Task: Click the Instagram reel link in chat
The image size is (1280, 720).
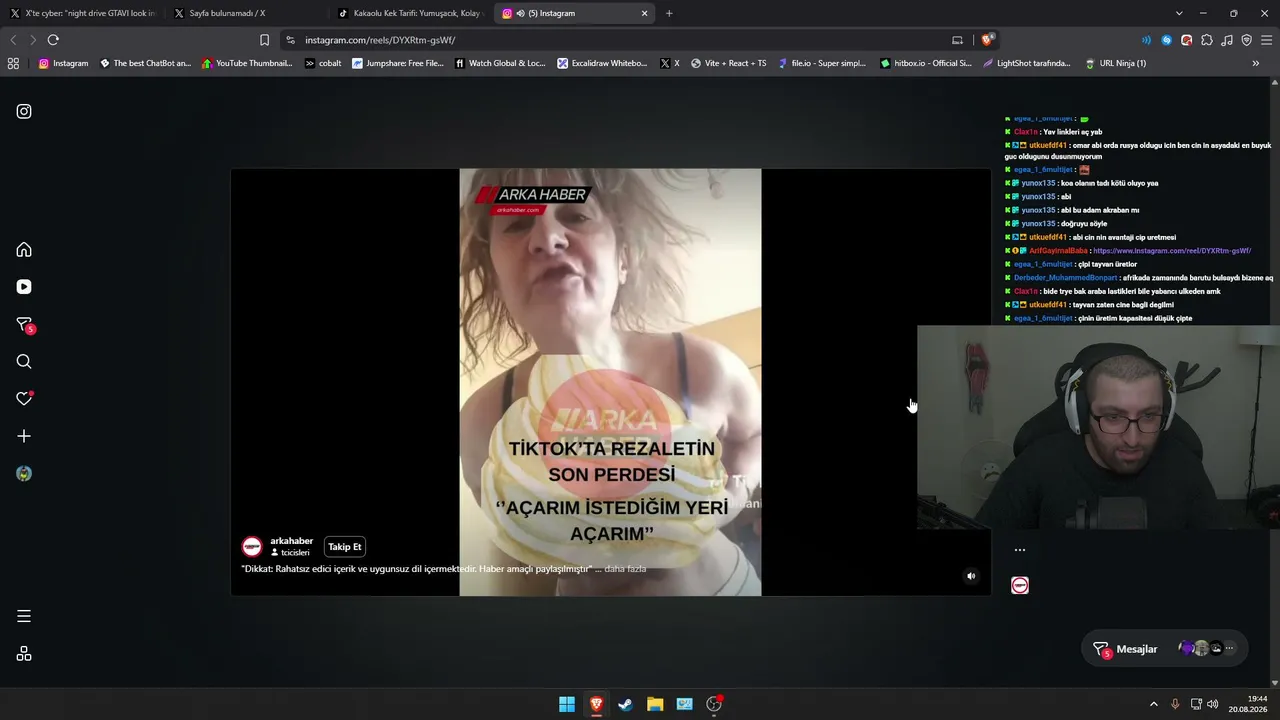Action: [1172, 251]
